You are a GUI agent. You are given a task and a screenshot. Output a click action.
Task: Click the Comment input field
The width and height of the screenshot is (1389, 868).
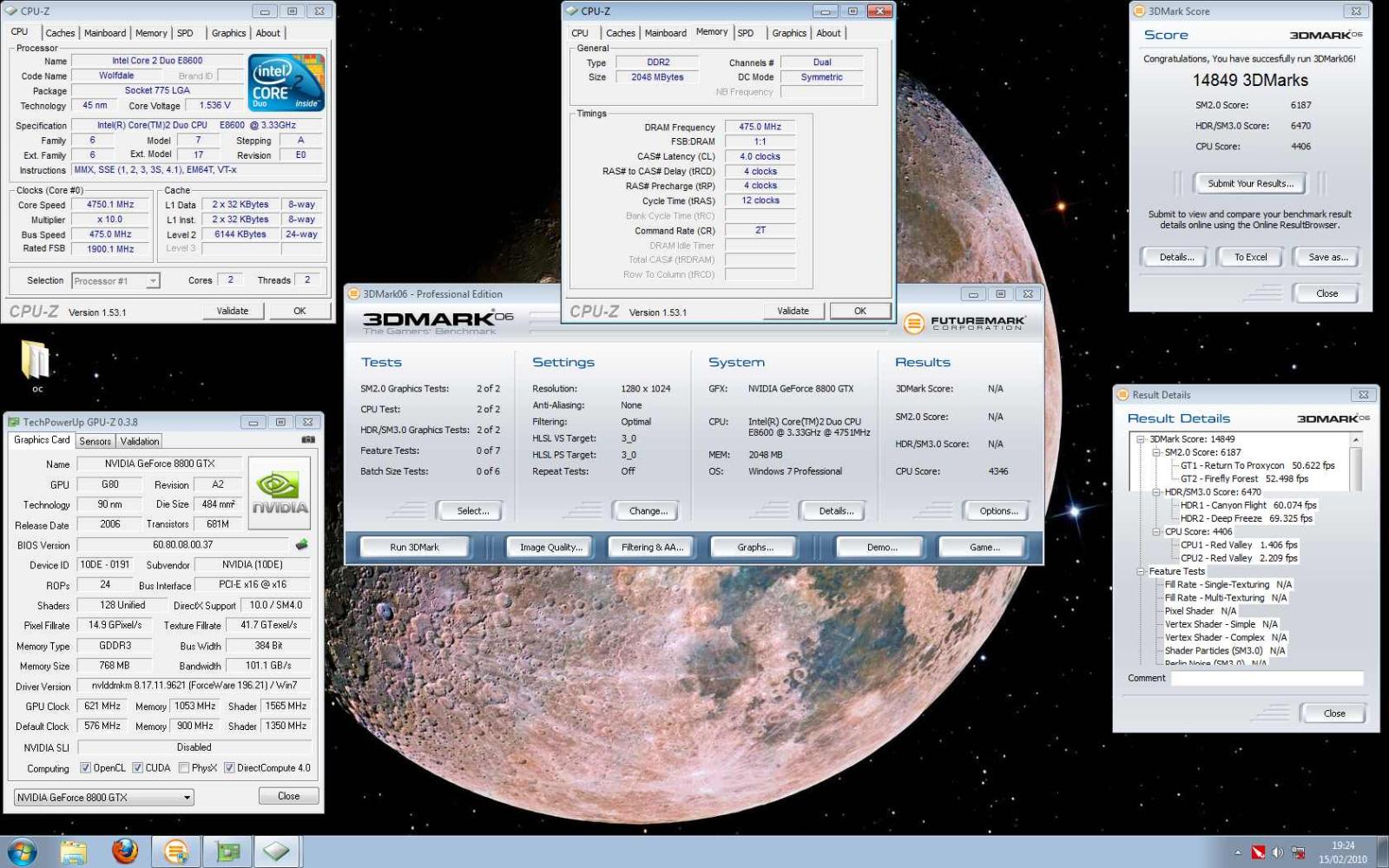[x=1267, y=678]
